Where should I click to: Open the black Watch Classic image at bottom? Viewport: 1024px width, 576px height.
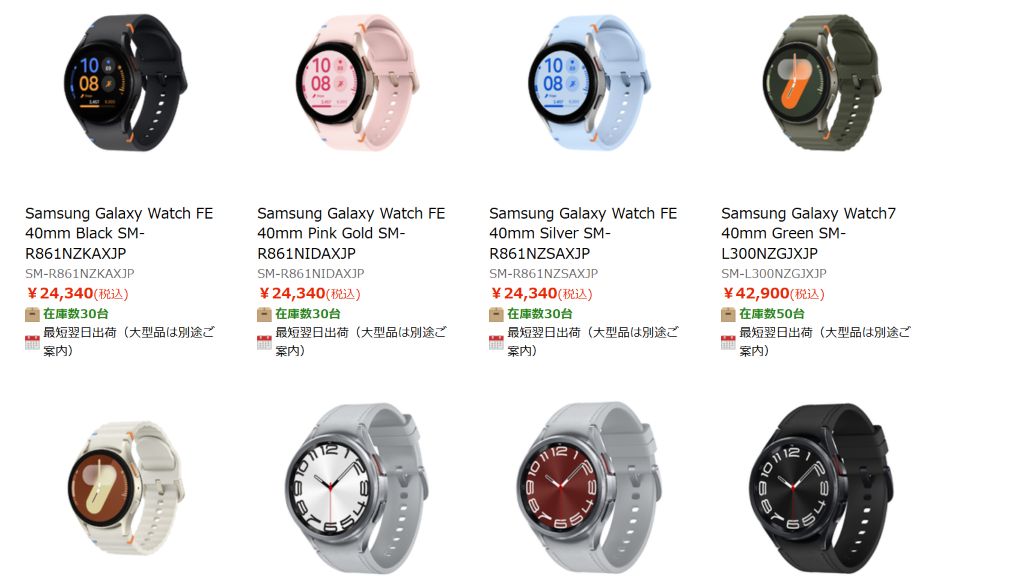(821, 488)
